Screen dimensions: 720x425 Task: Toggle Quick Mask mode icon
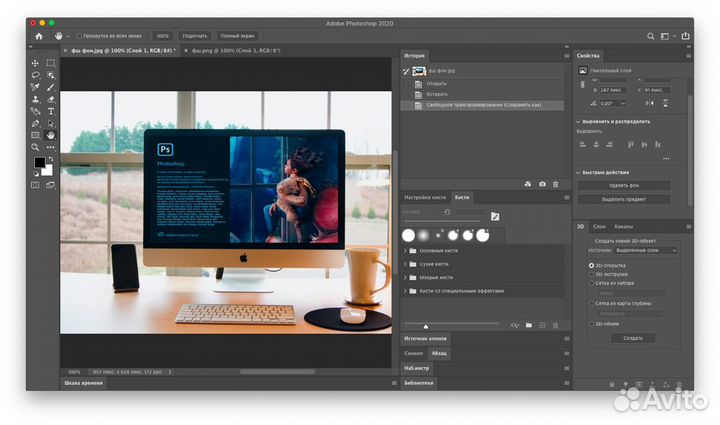click(x=35, y=185)
